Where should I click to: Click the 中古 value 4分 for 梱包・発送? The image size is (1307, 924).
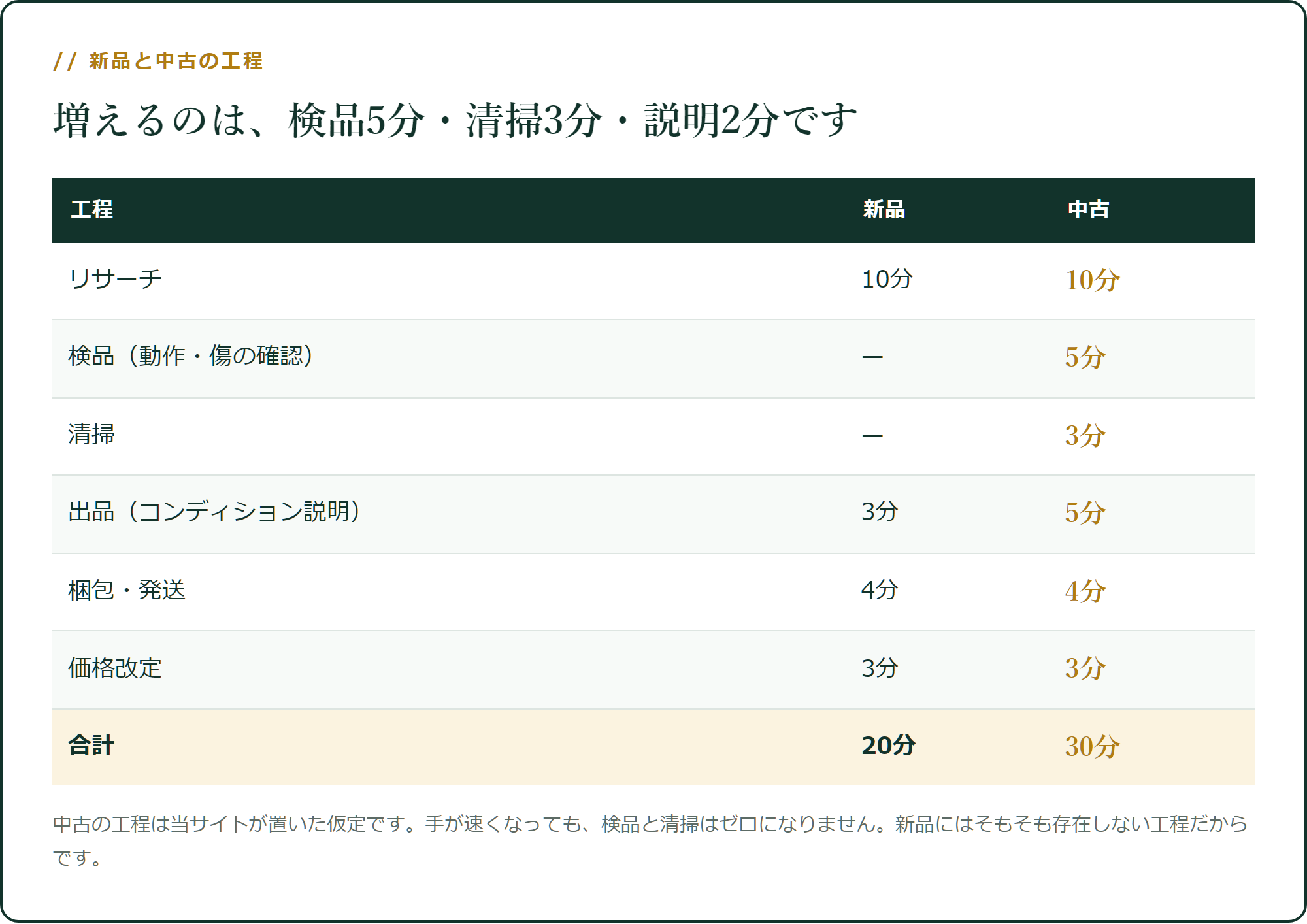(x=1085, y=591)
